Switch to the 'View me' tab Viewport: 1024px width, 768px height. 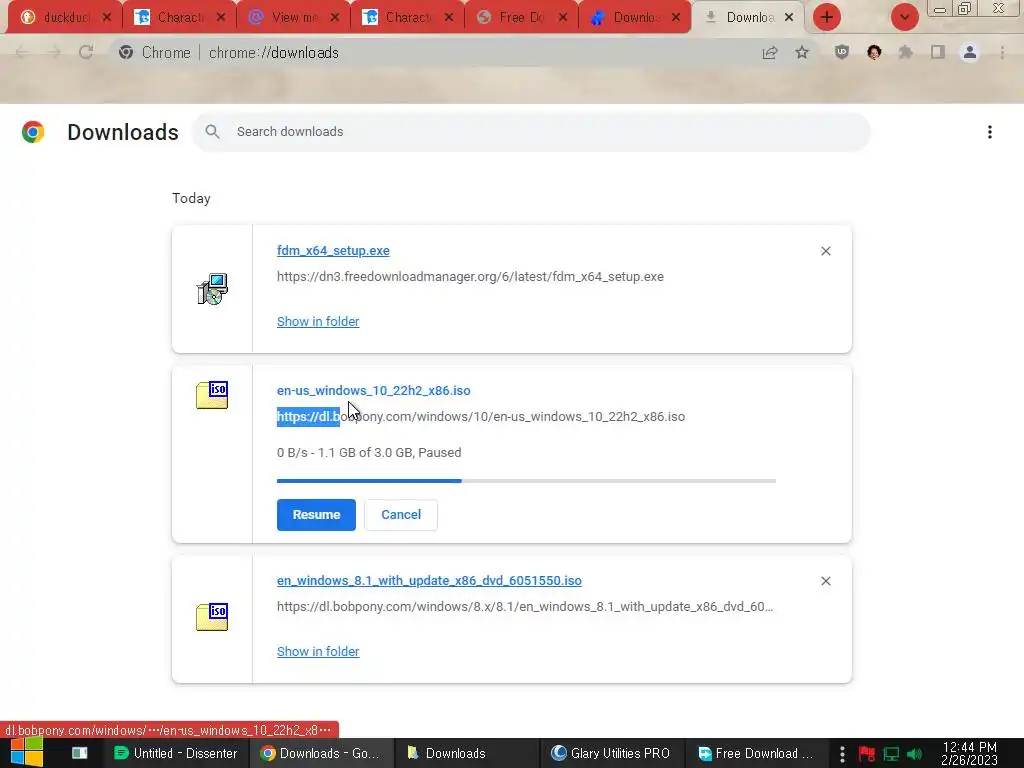tap(292, 18)
